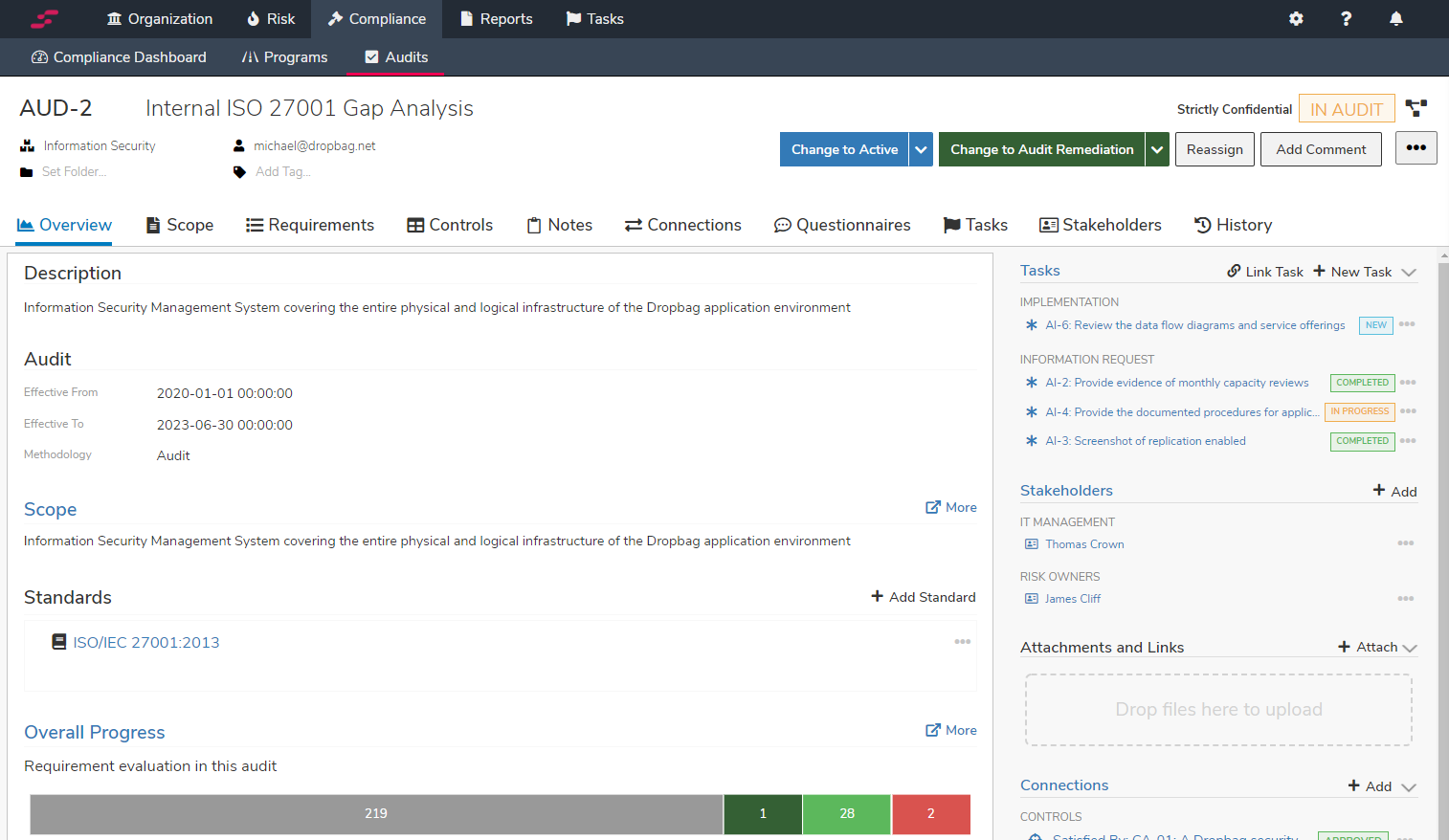1449x840 pixels.
Task: Open settings gear icon
Action: tap(1296, 19)
